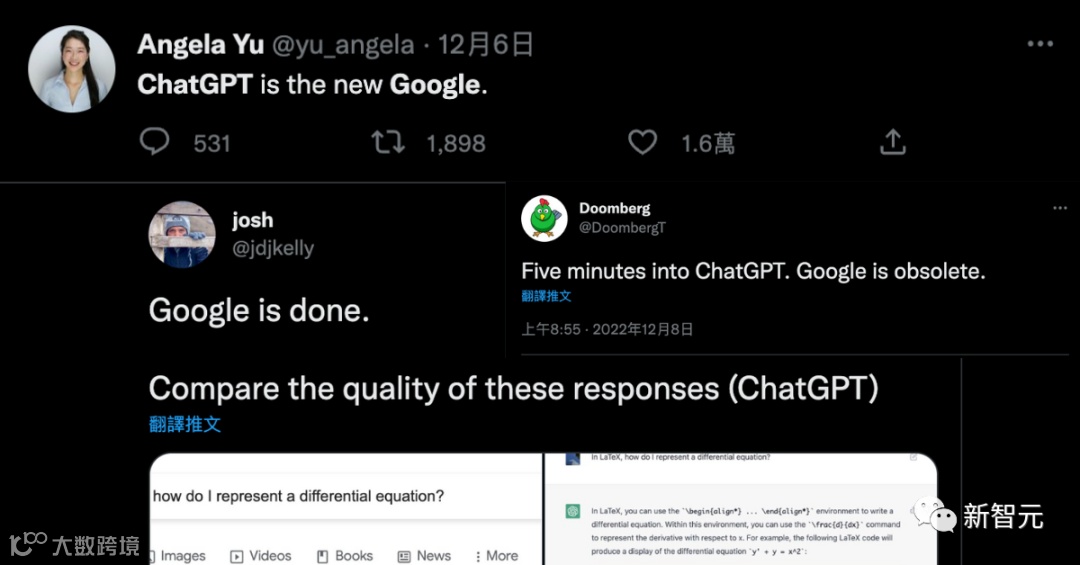The width and height of the screenshot is (1080, 565).
Task: Click Doomberg's green bird avatar
Action: pyautogui.click(x=544, y=218)
